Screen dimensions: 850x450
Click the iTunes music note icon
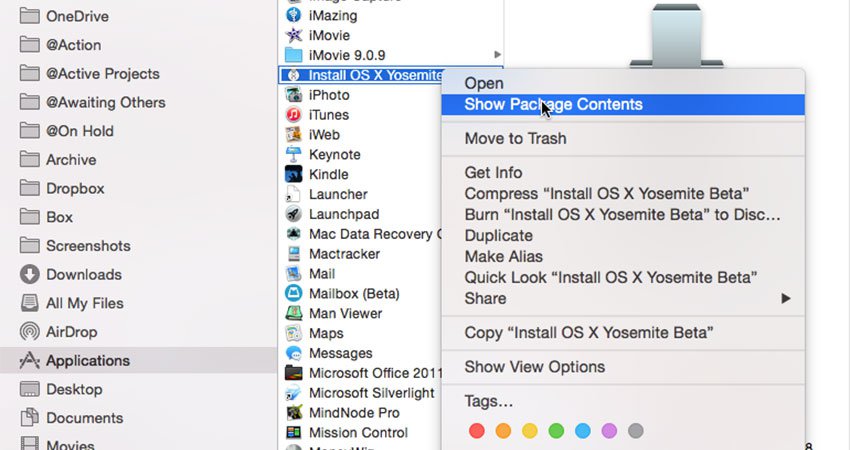(x=293, y=114)
